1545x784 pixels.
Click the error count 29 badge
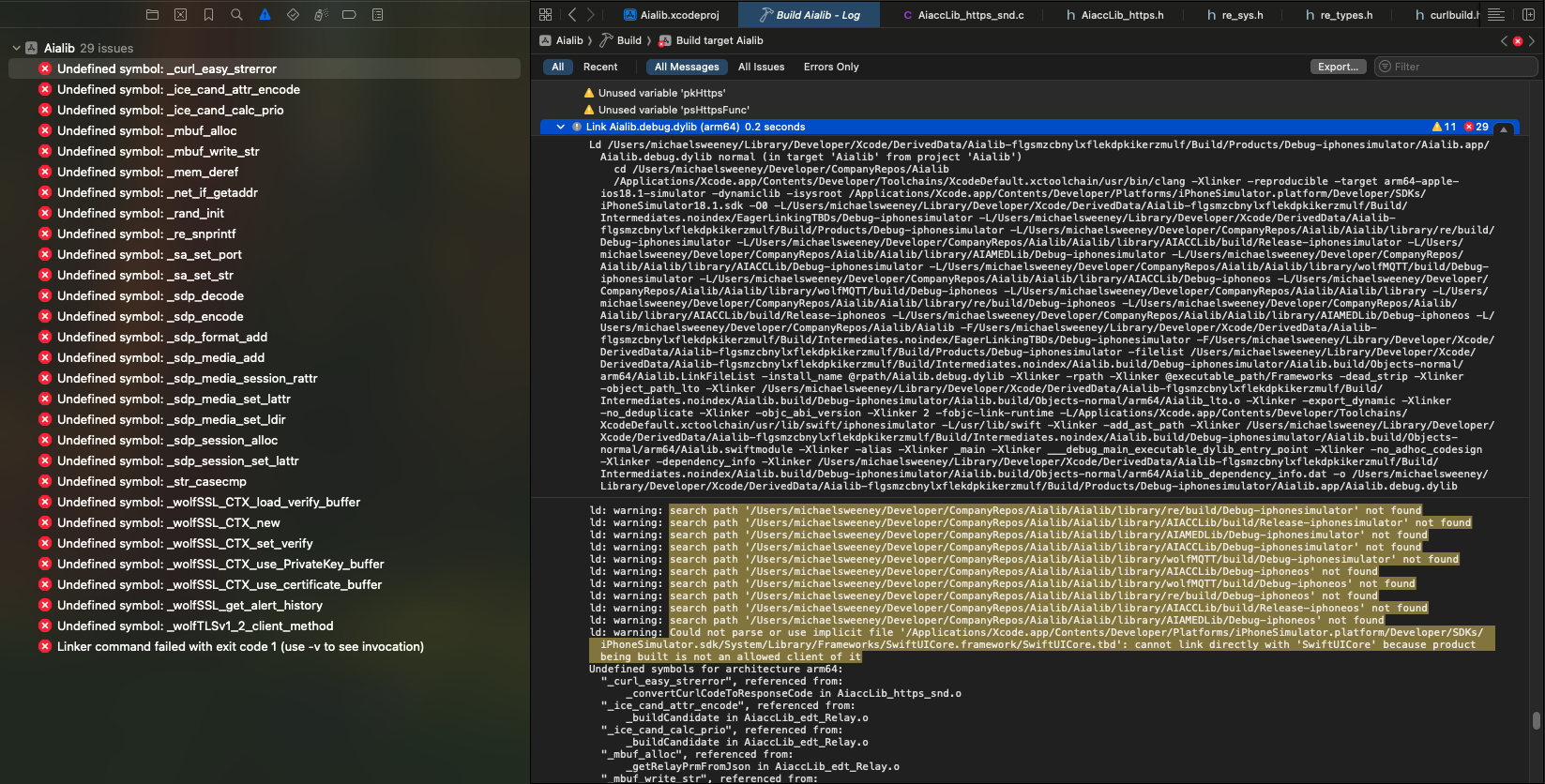[1477, 127]
